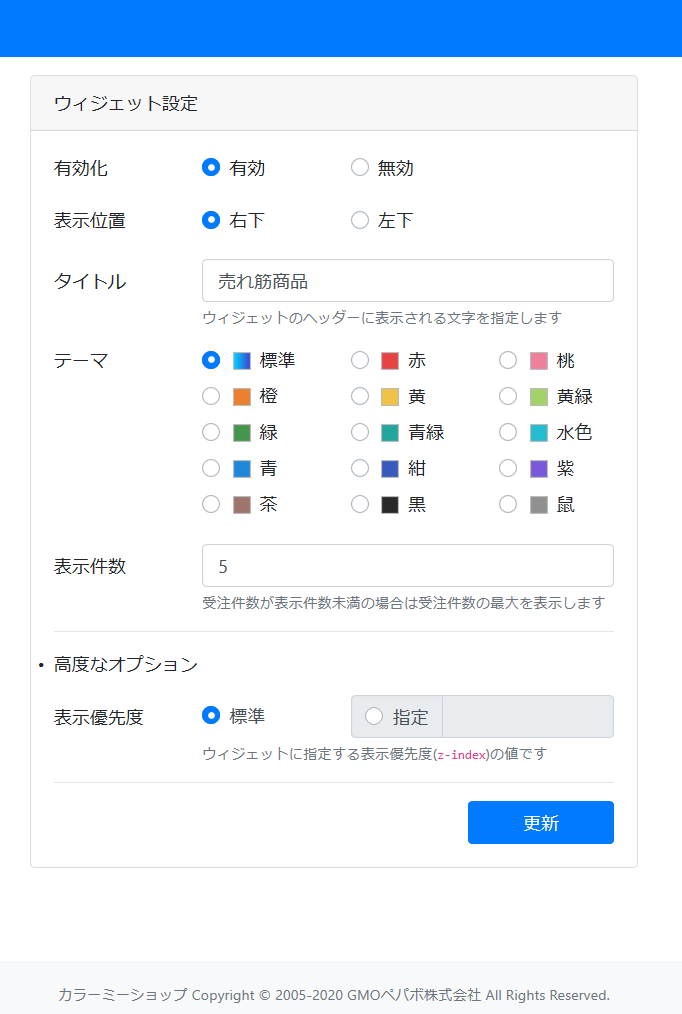Click the 更新 update button
Image resolution: width=682 pixels, height=1014 pixels.
click(x=540, y=823)
